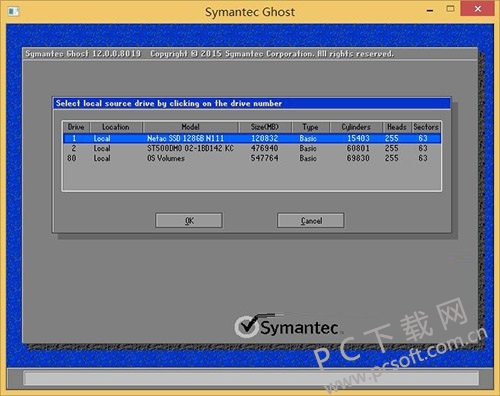Click the Symantec Ghost 12.0.0.8019 version text
This screenshot has height=396, width=500.
click(83, 54)
